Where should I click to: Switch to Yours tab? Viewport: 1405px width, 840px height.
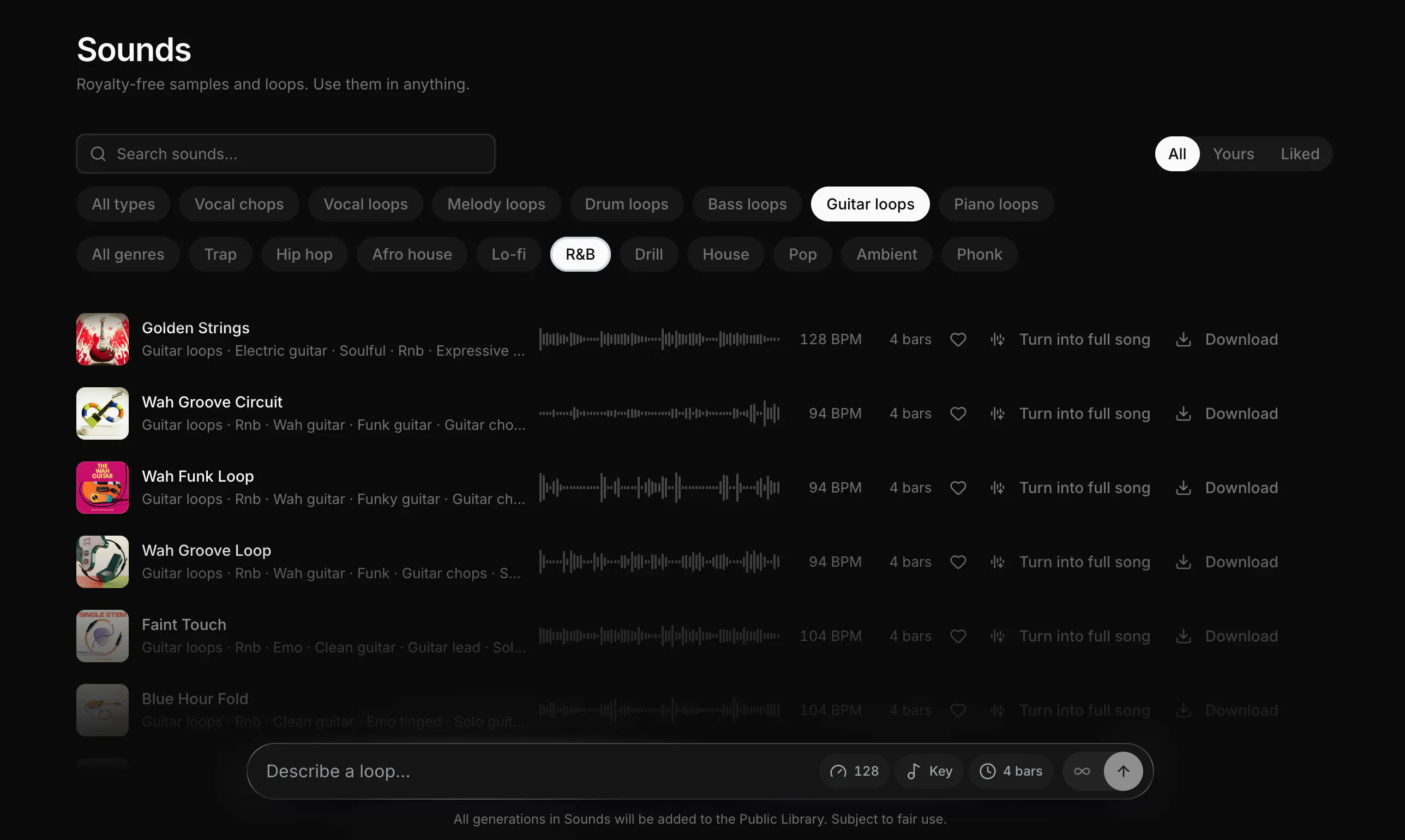(x=1234, y=154)
